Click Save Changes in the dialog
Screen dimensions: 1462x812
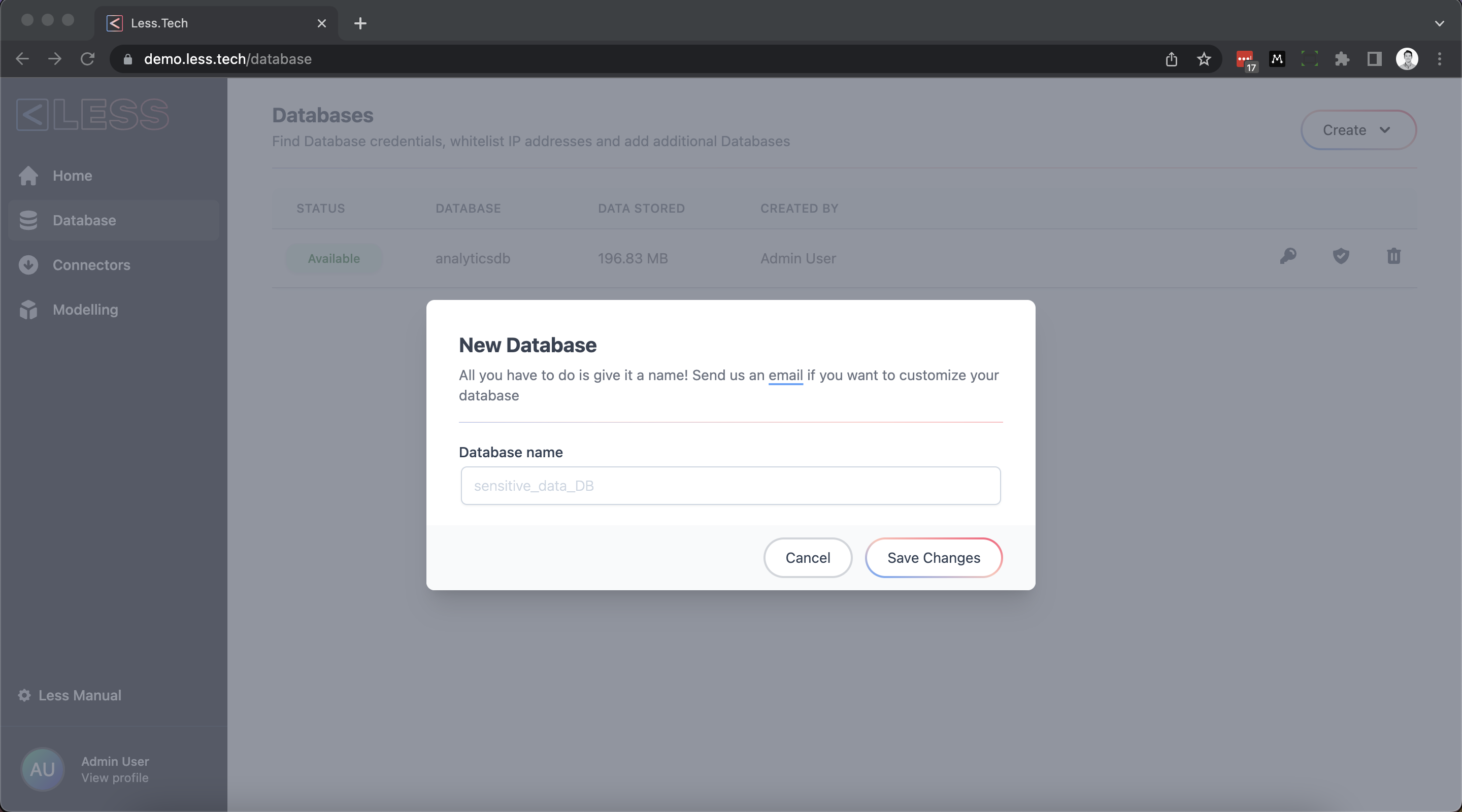tap(934, 557)
